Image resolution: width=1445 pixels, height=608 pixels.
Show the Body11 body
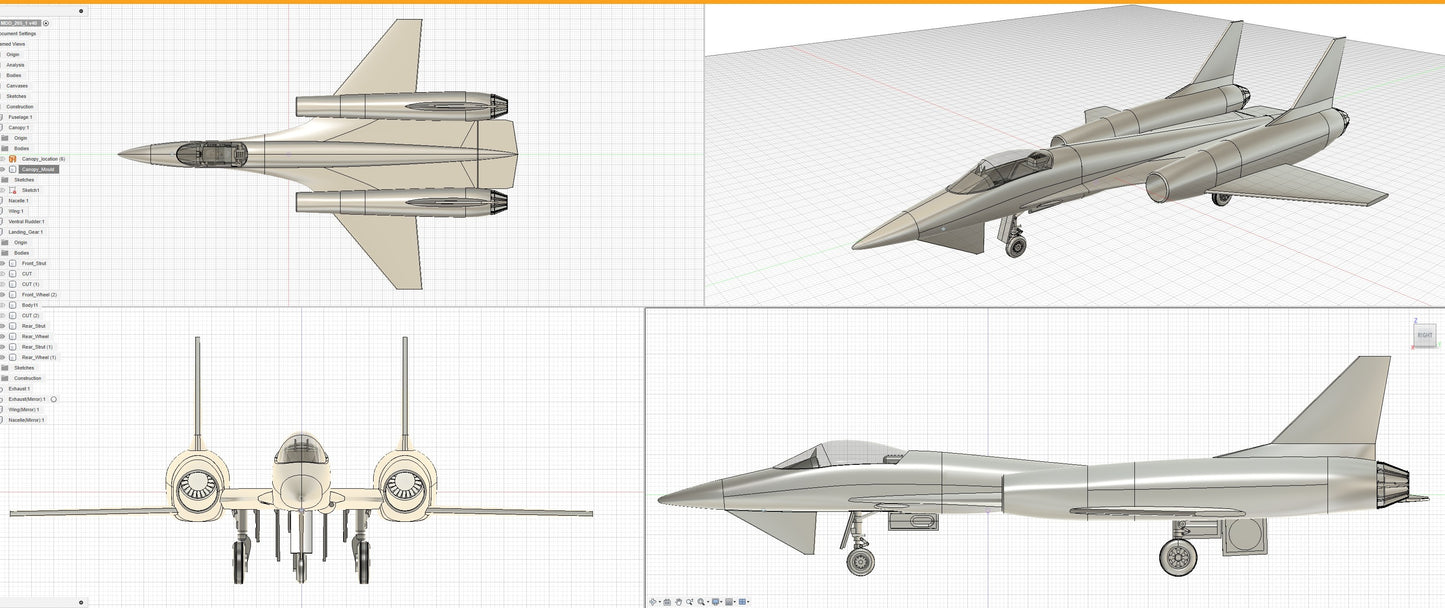[3, 305]
